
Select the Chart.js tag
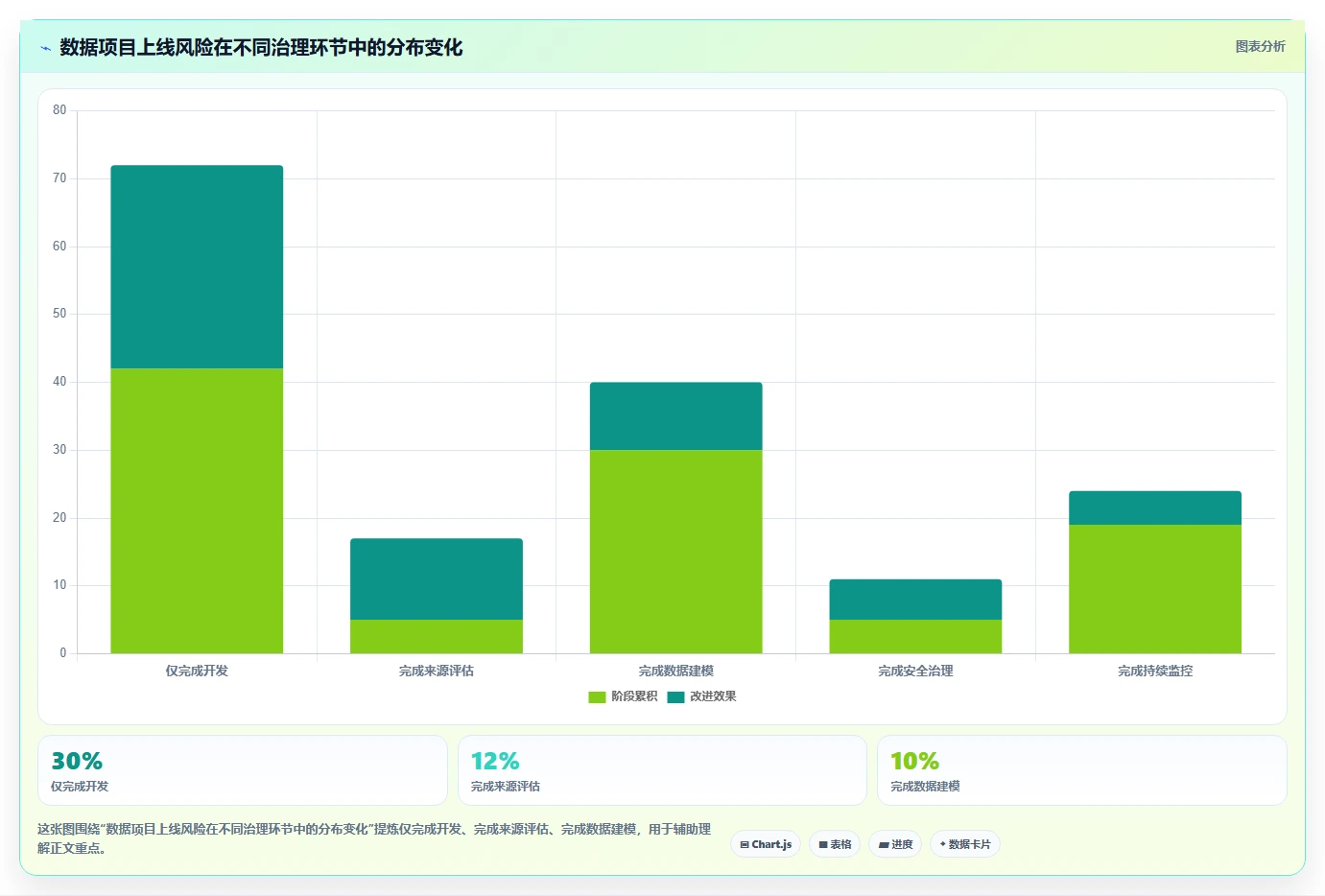pyautogui.click(x=766, y=844)
